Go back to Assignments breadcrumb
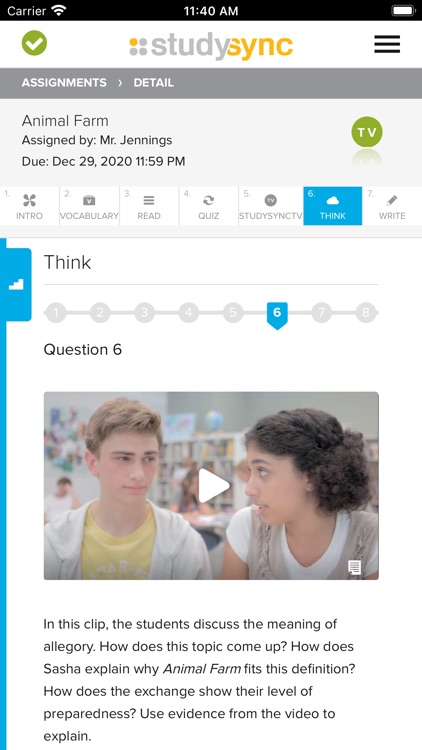 (x=64, y=83)
